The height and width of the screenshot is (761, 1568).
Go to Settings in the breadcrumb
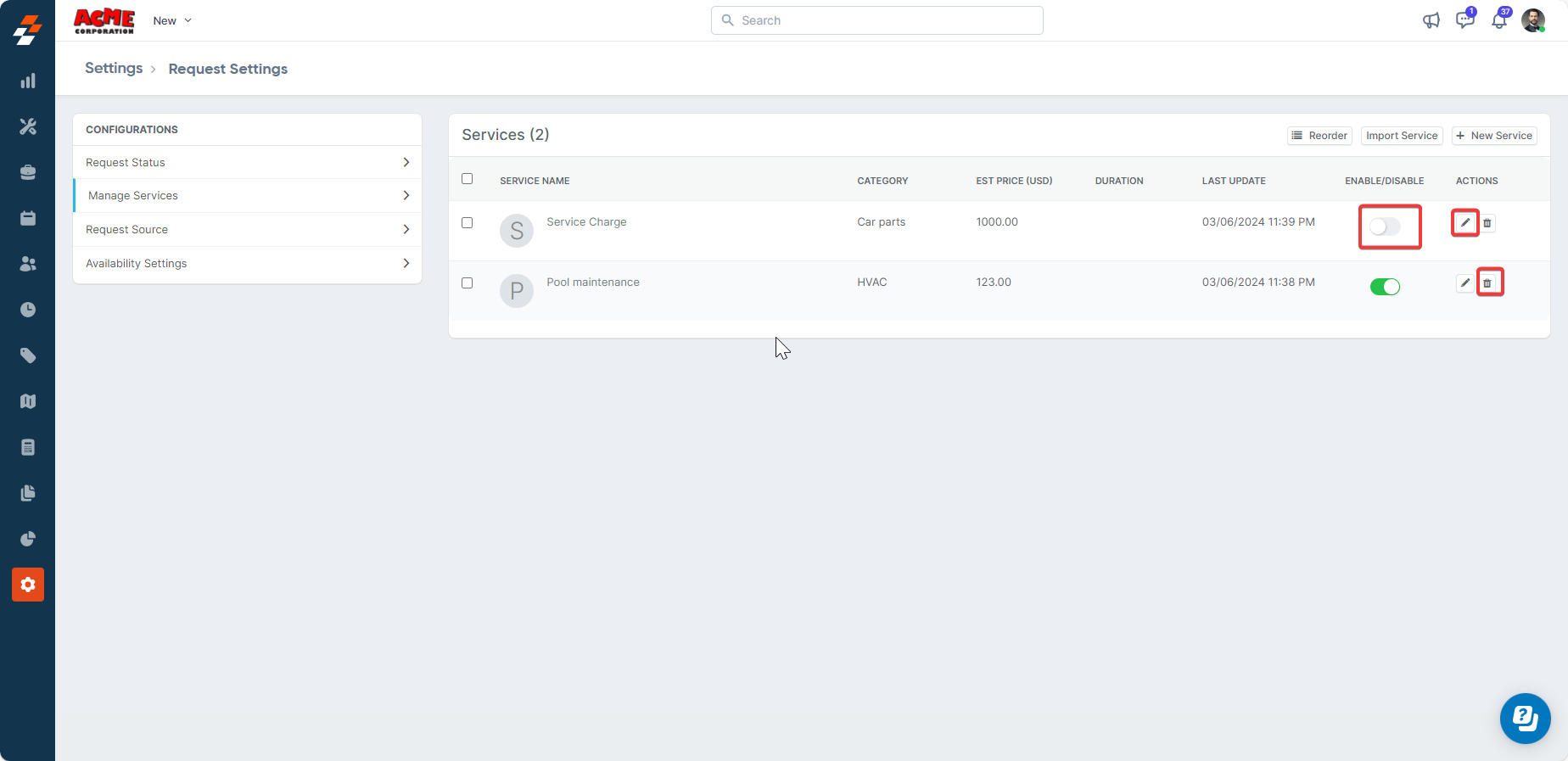coord(114,68)
